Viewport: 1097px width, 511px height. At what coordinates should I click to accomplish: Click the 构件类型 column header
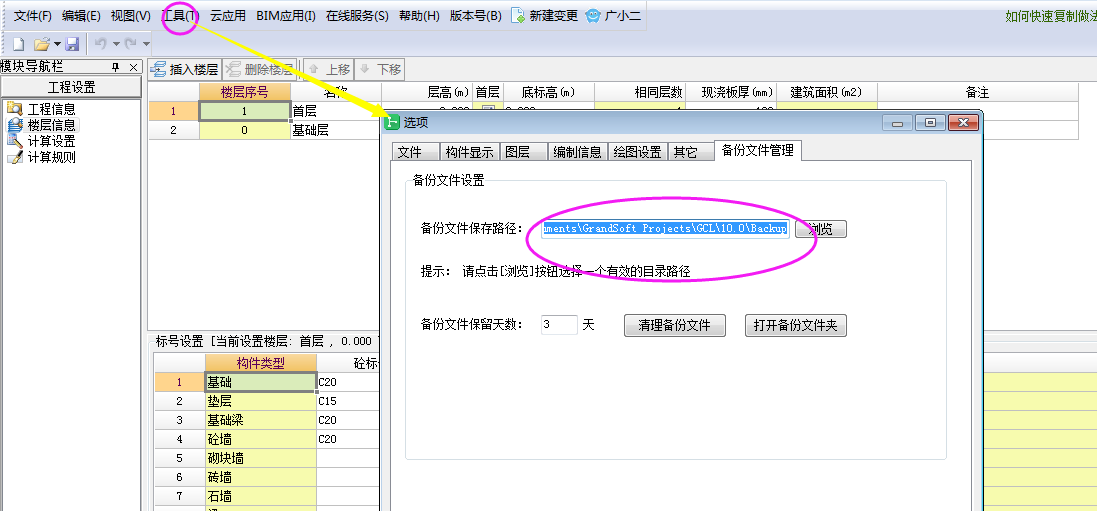[x=260, y=363]
